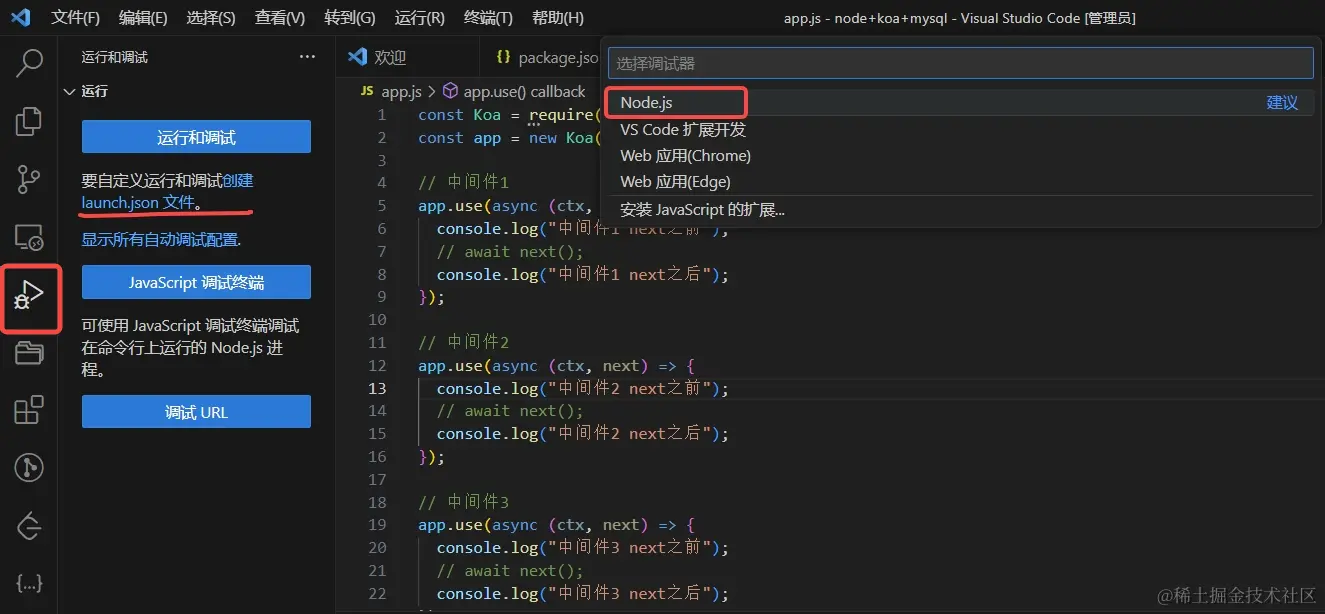This screenshot has width=1325, height=614.
Task: Click the JS file icon in breadcrumb
Action: pos(368,91)
